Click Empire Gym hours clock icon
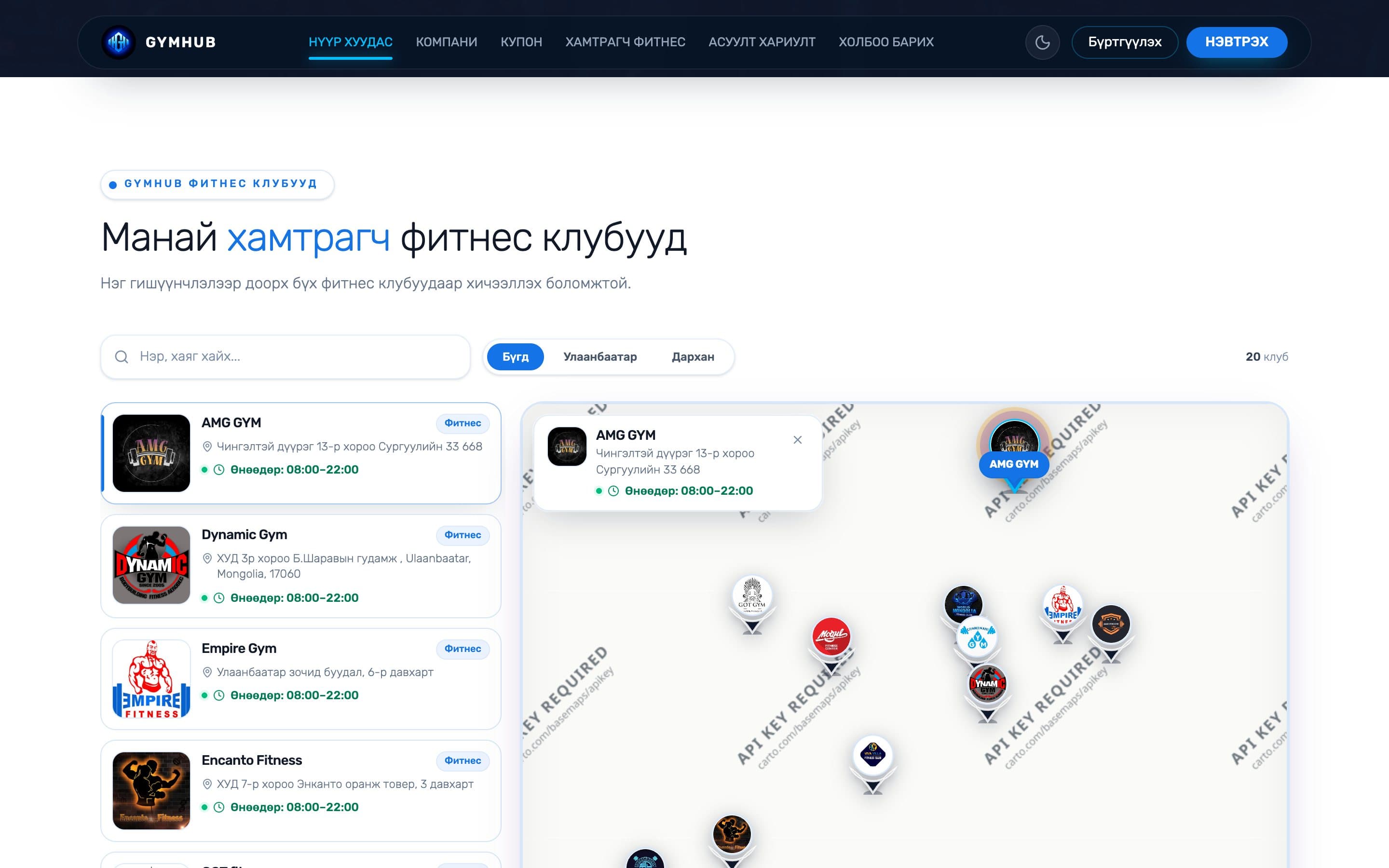The width and height of the screenshot is (1389, 868). (218, 695)
